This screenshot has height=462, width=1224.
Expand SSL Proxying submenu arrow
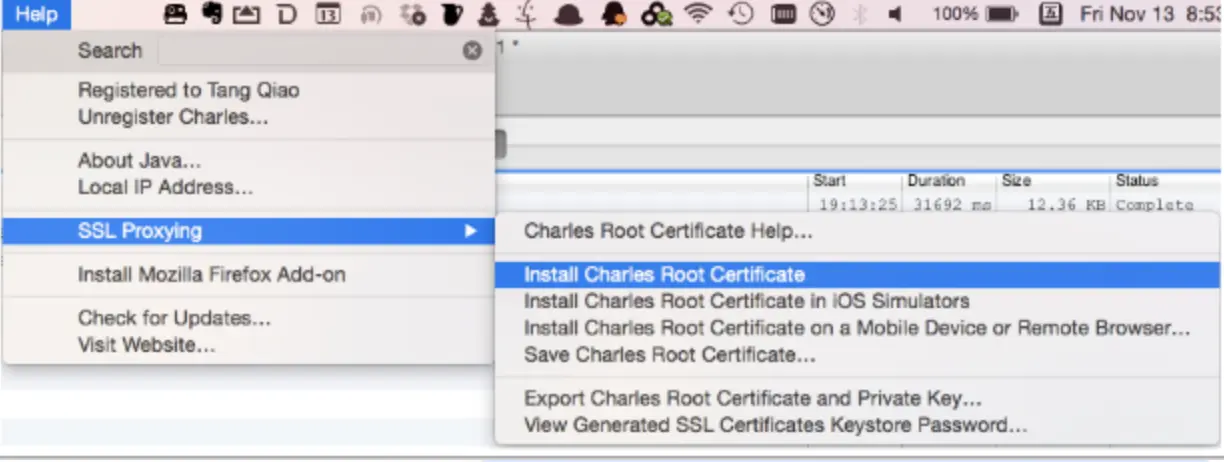(470, 231)
